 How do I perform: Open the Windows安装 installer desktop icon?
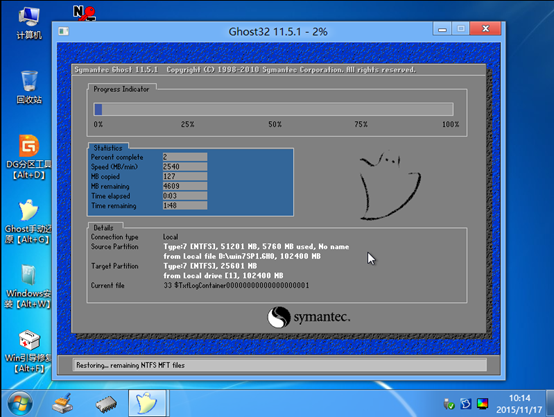[x=28, y=286]
